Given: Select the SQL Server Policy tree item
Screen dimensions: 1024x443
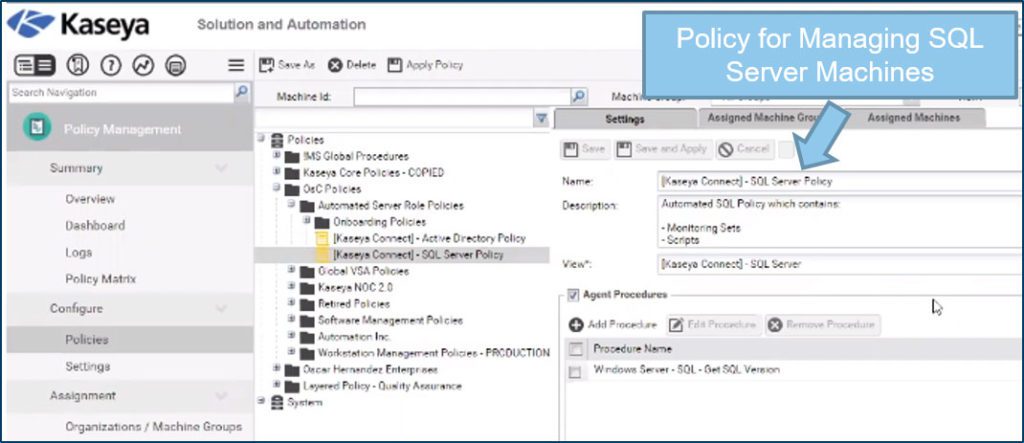Looking at the screenshot, I should (x=418, y=255).
